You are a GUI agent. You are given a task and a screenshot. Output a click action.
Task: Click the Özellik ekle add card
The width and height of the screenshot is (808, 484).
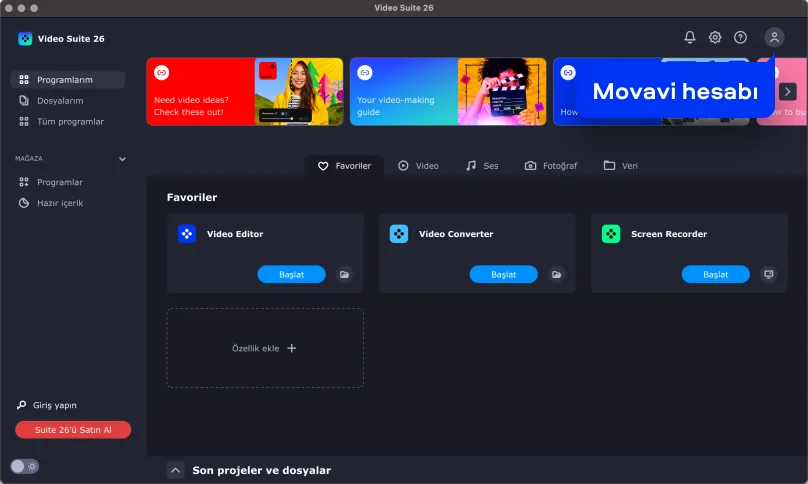[x=265, y=348]
